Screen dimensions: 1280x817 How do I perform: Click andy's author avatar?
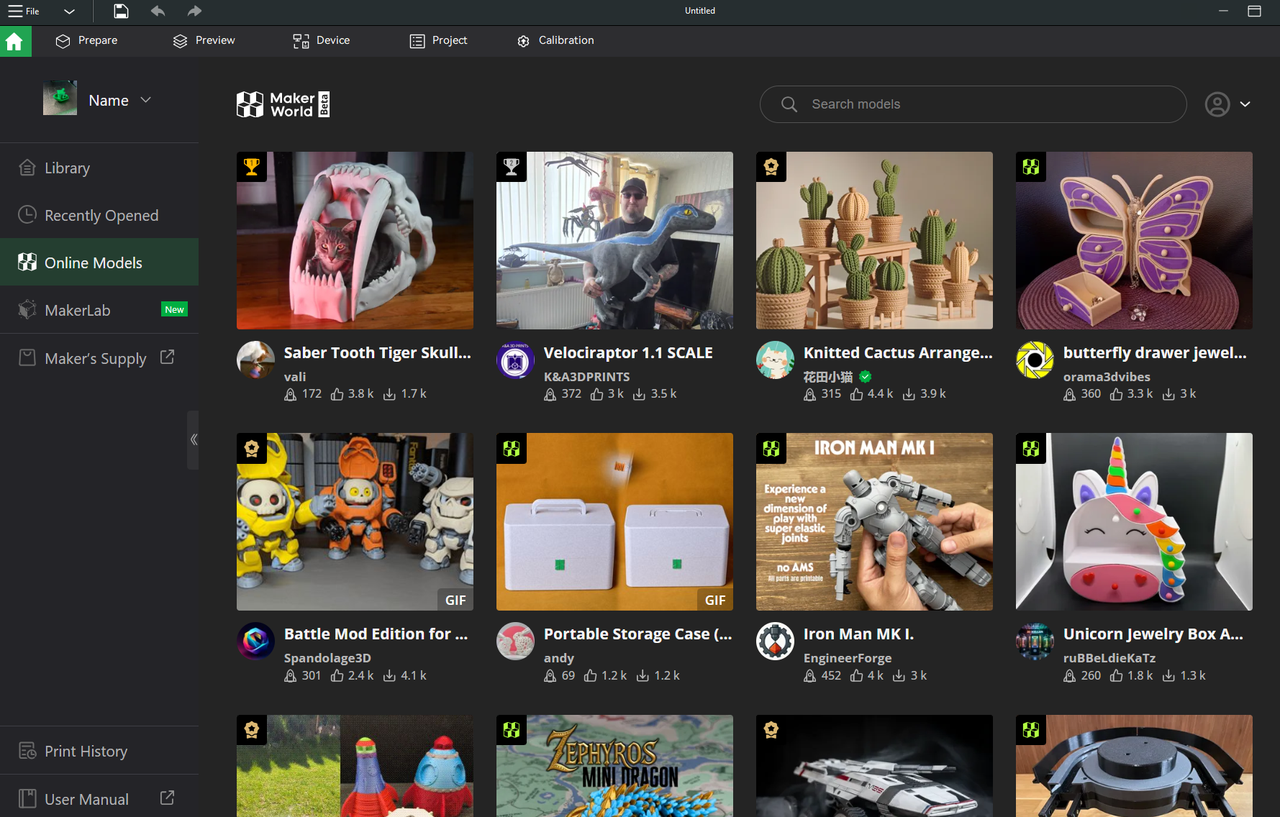[516, 641]
